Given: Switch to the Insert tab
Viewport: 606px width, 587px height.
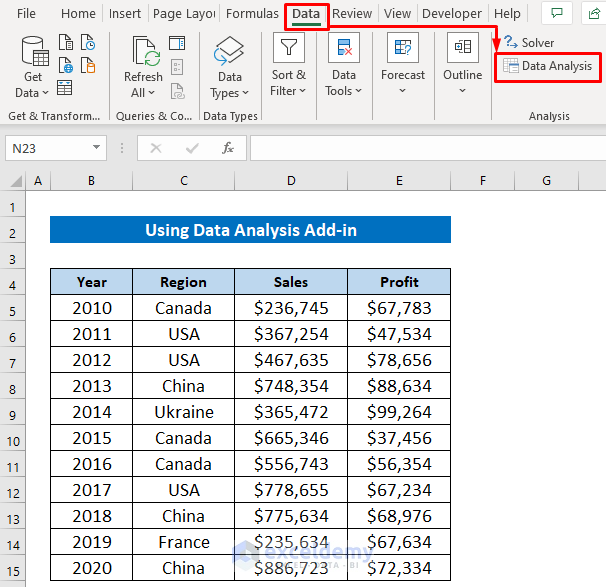Looking at the screenshot, I should (124, 14).
